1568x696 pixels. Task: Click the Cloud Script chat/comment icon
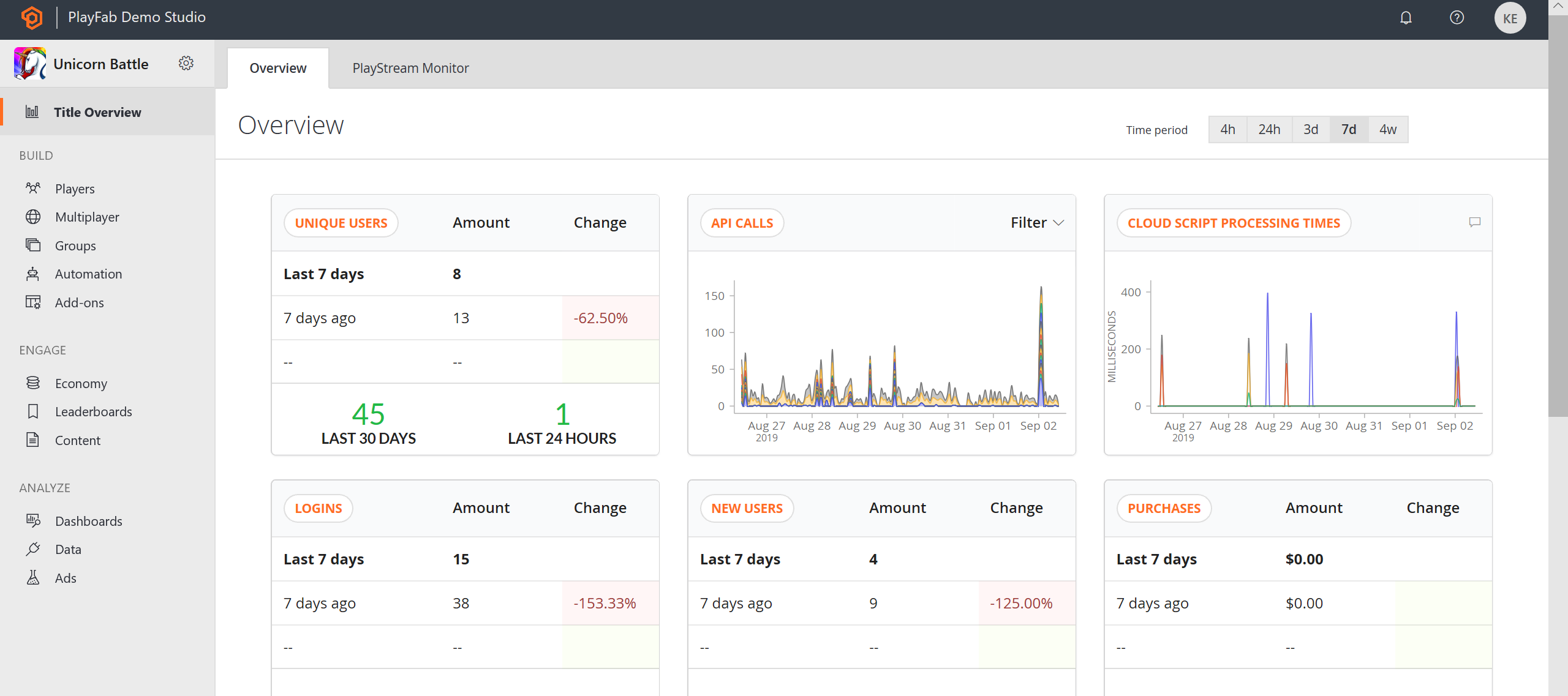pyautogui.click(x=1475, y=222)
